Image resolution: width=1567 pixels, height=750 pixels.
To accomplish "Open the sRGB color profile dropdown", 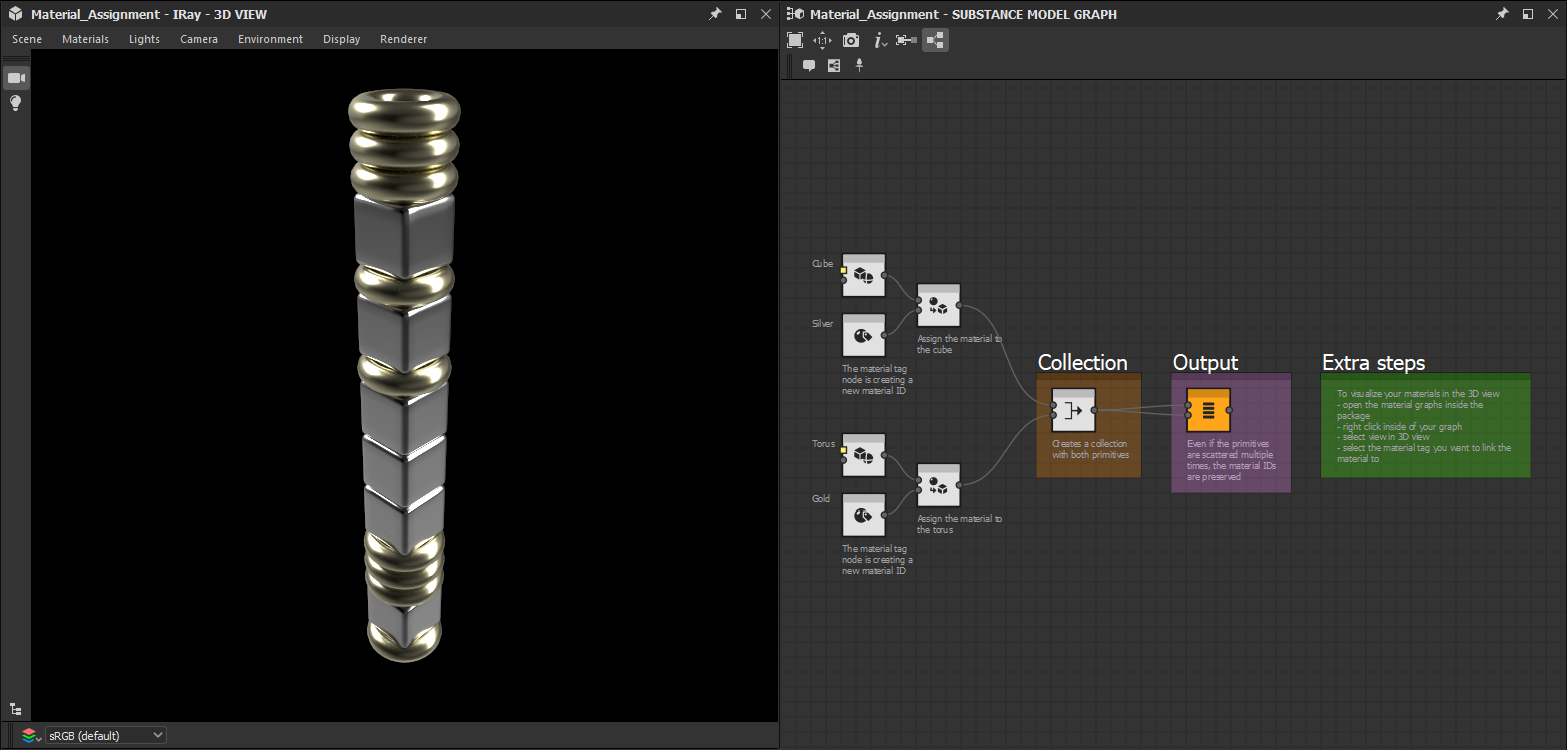I will (105, 734).
